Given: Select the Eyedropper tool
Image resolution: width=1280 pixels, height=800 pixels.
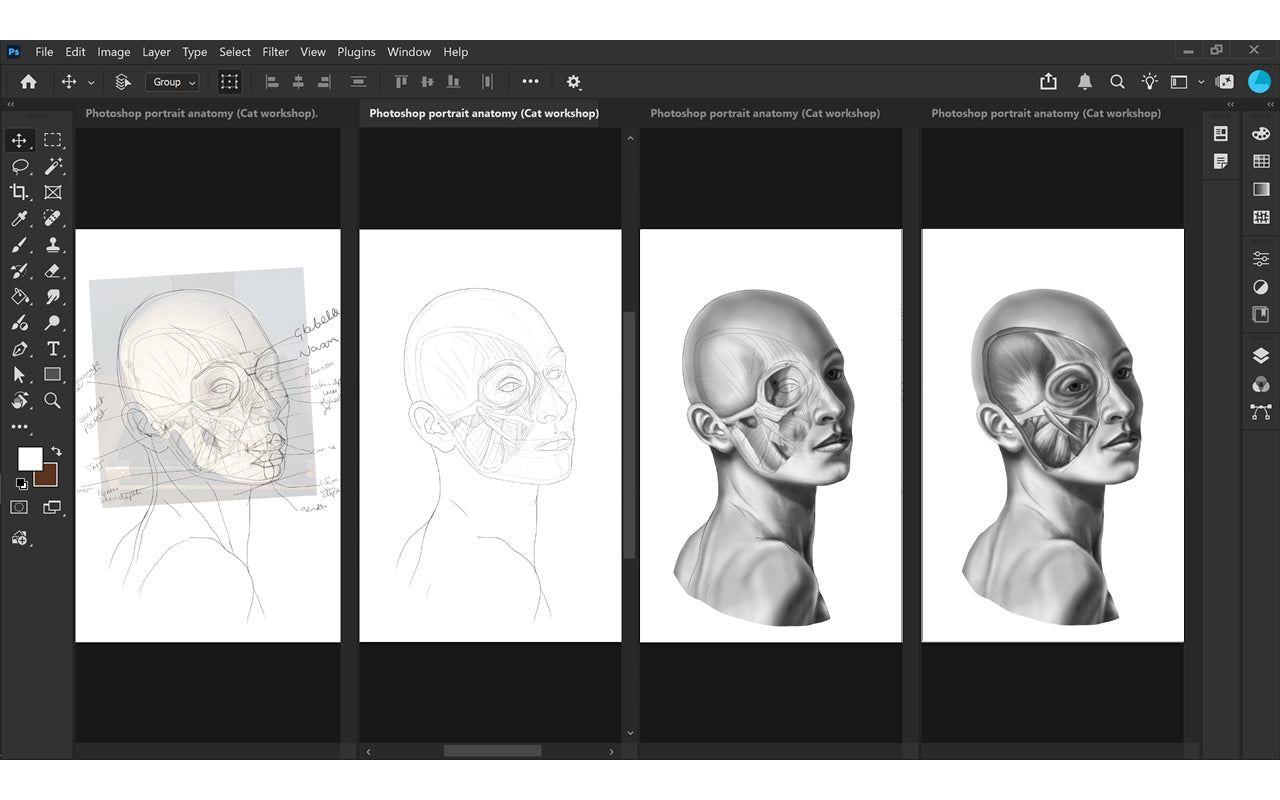Looking at the screenshot, I should [x=19, y=218].
